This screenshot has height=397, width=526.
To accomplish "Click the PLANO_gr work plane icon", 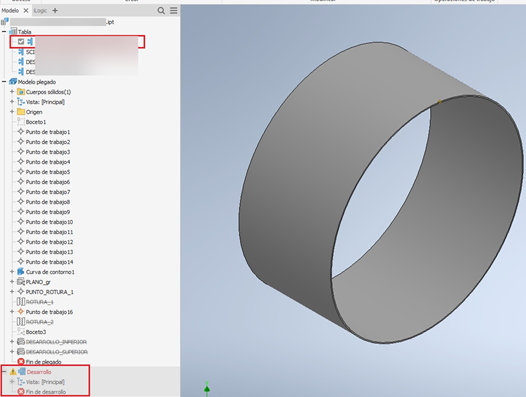I will tap(21, 282).
